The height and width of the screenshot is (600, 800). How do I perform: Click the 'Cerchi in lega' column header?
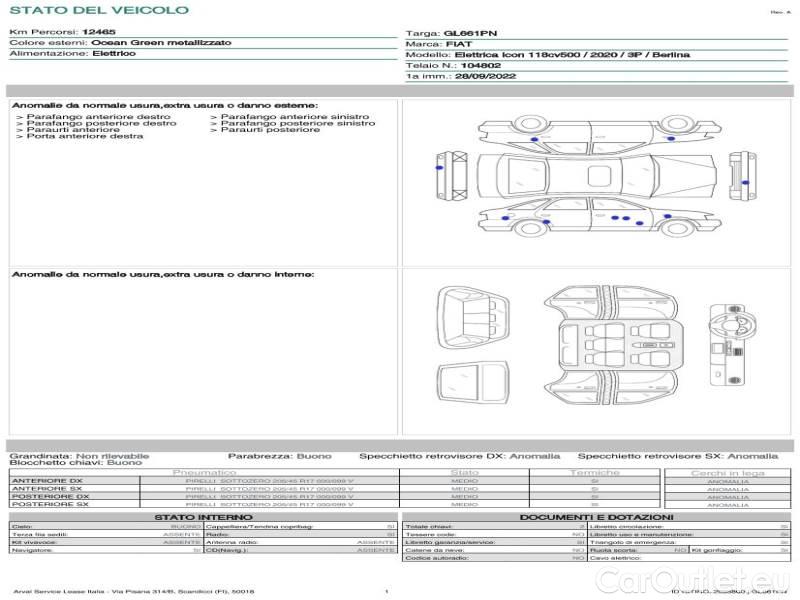[x=727, y=472]
